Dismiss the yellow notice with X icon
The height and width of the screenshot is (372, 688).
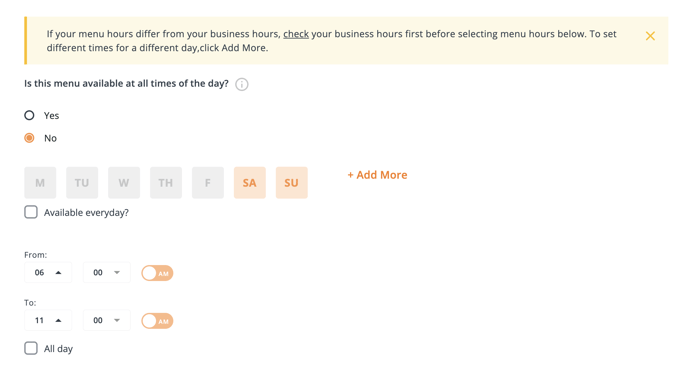(650, 36)
